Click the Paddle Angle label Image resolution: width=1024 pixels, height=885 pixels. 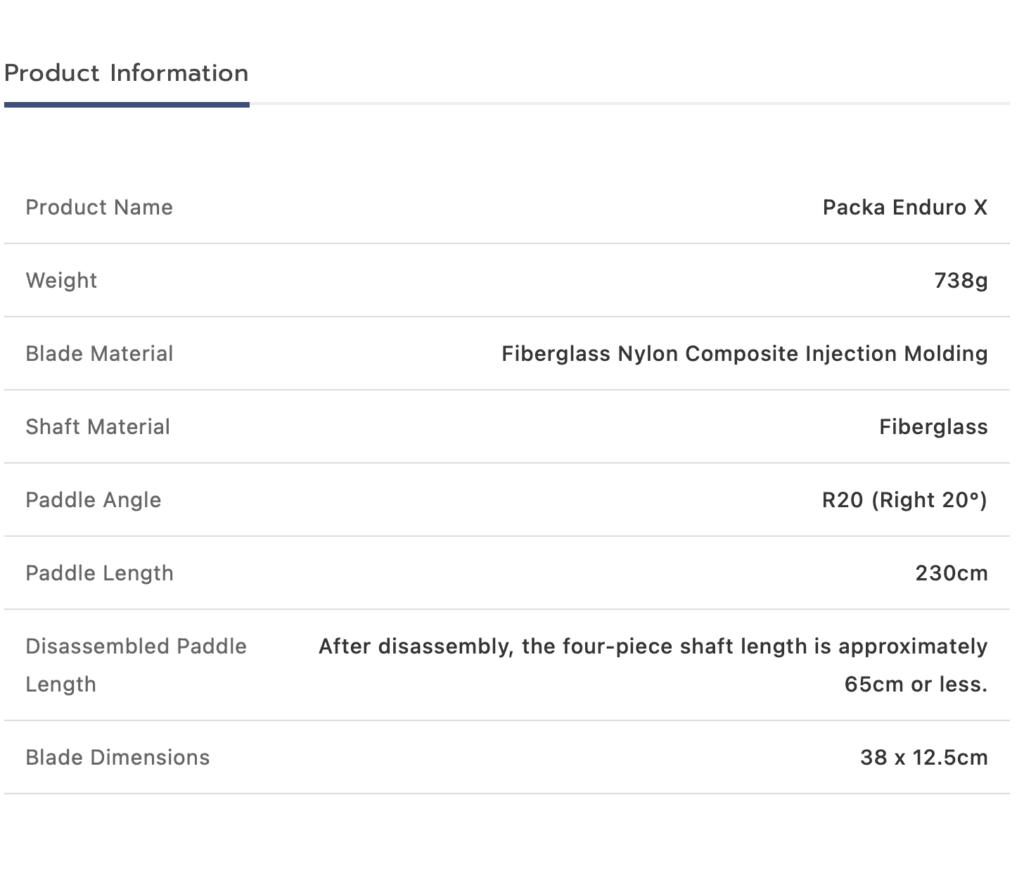(93, 499)
